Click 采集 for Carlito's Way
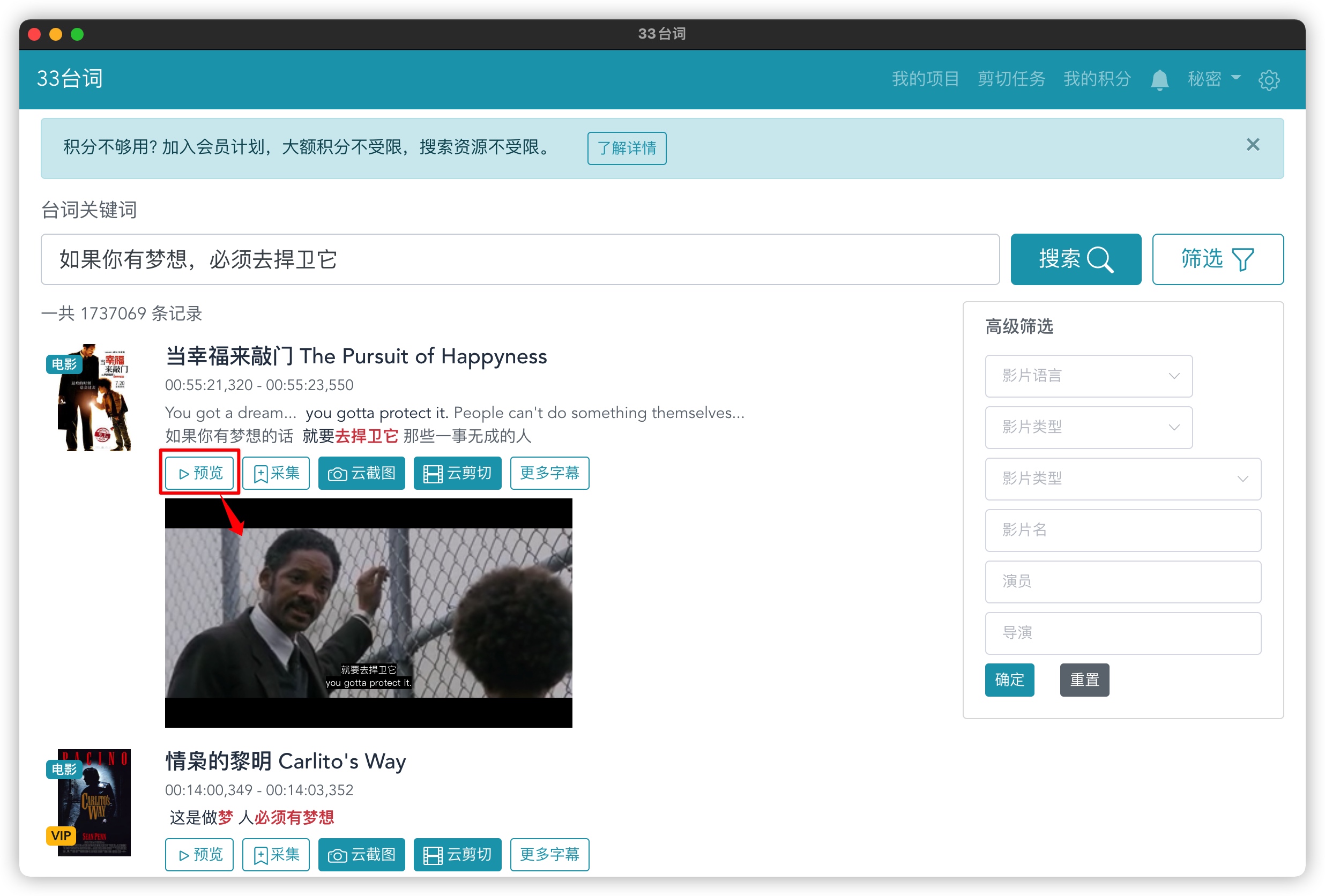This screenshot has height=896, width=1325. pyautogui.click(x=276, y=854)
